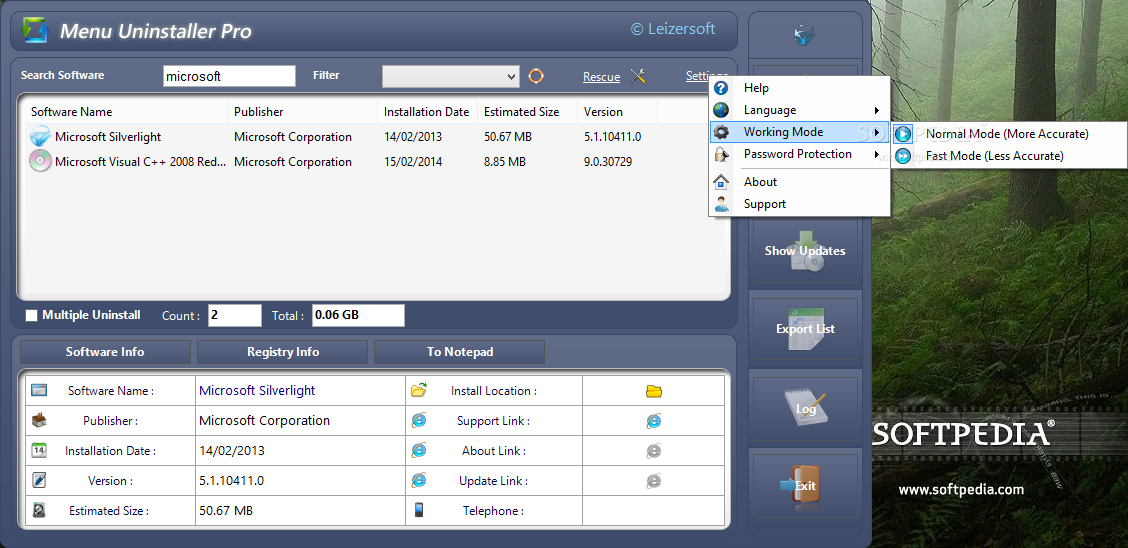The width and height of the screenshot is (1128, 548).
Task: Click the Leizersoft copyright link
Action: click(673, 29)
